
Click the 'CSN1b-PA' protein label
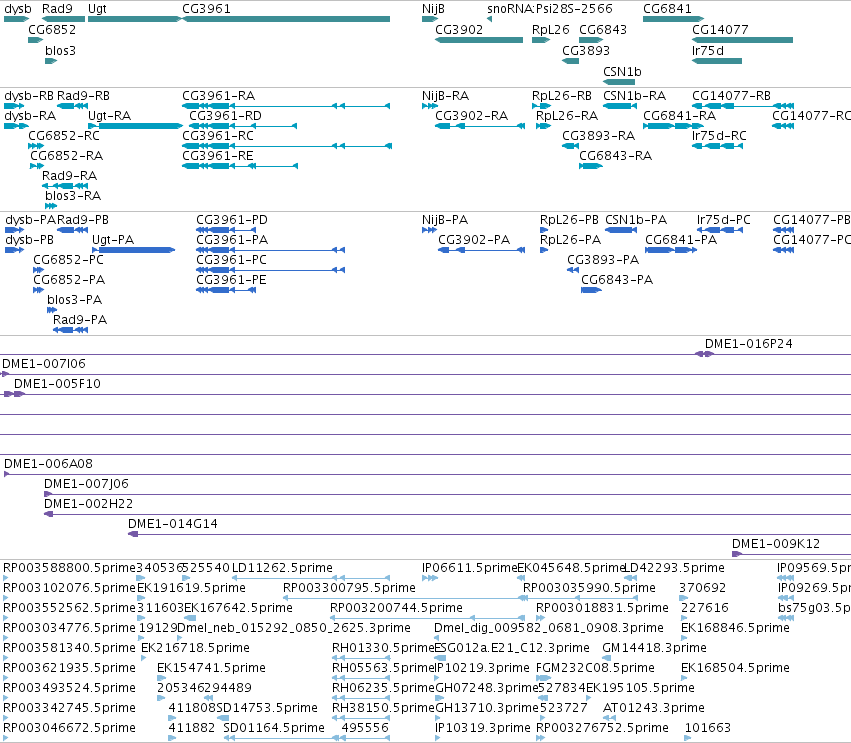(636, 220)
